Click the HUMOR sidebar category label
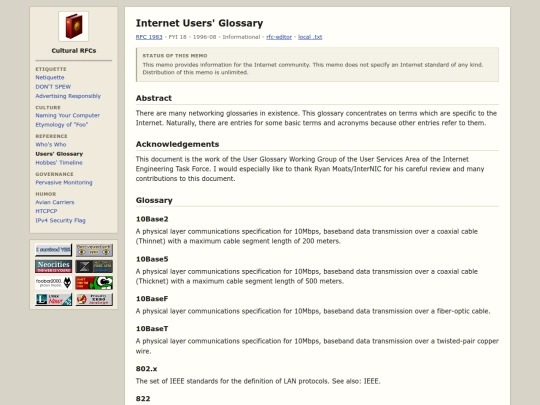 (45, 194)
